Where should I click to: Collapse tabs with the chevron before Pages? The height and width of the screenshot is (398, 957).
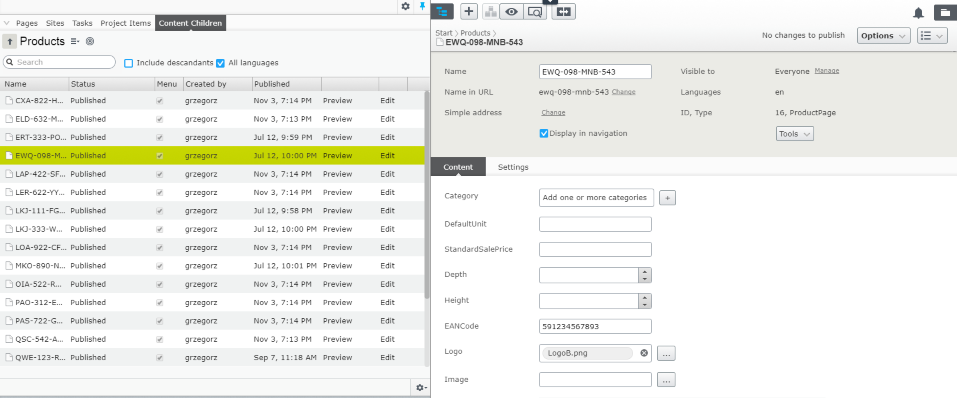(x=7, y=23)
